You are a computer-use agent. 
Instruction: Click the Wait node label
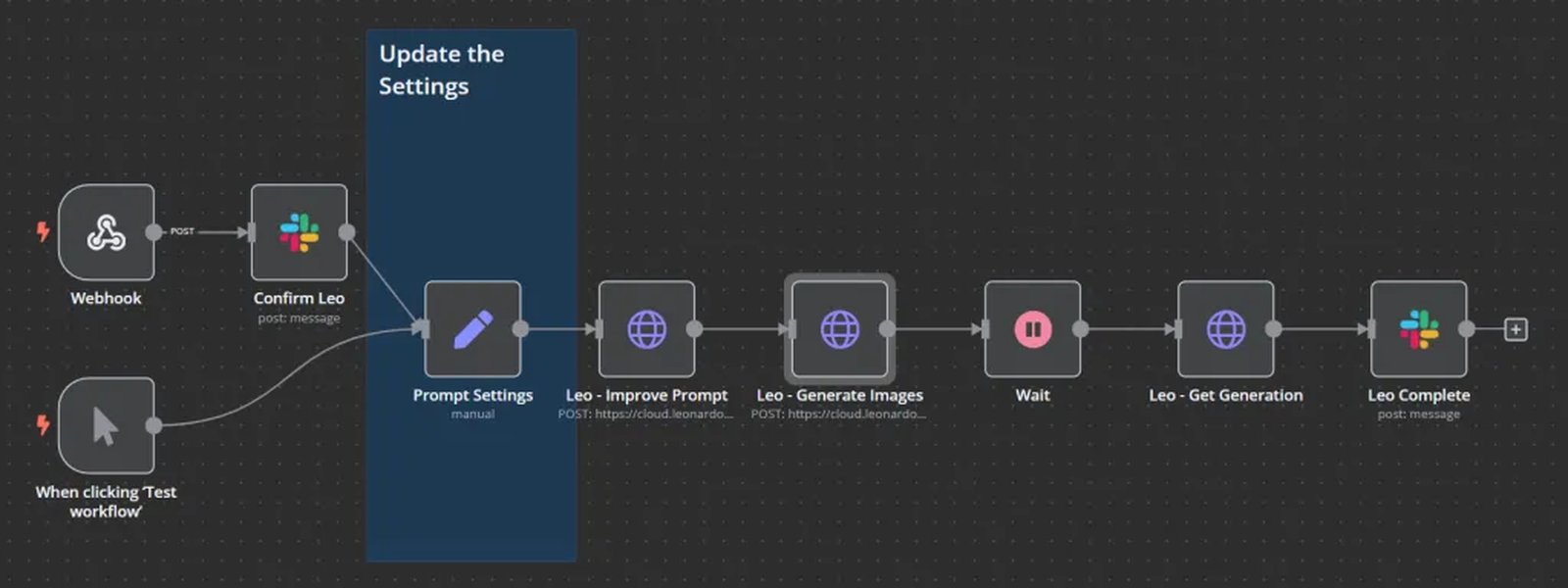(x=1033, y=395)
